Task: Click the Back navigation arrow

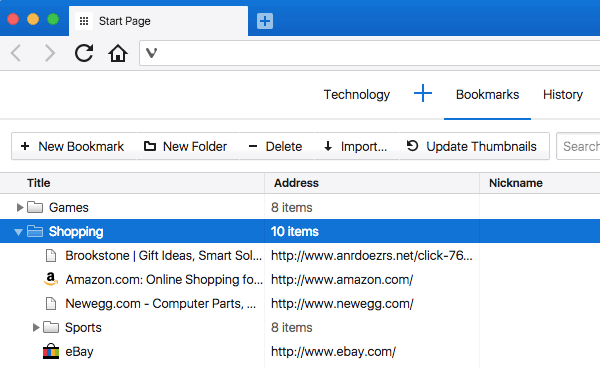Action: pos(16,53)
